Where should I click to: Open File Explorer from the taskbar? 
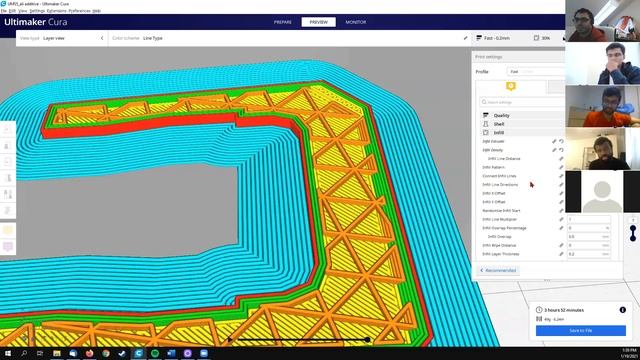pos(57,353)
